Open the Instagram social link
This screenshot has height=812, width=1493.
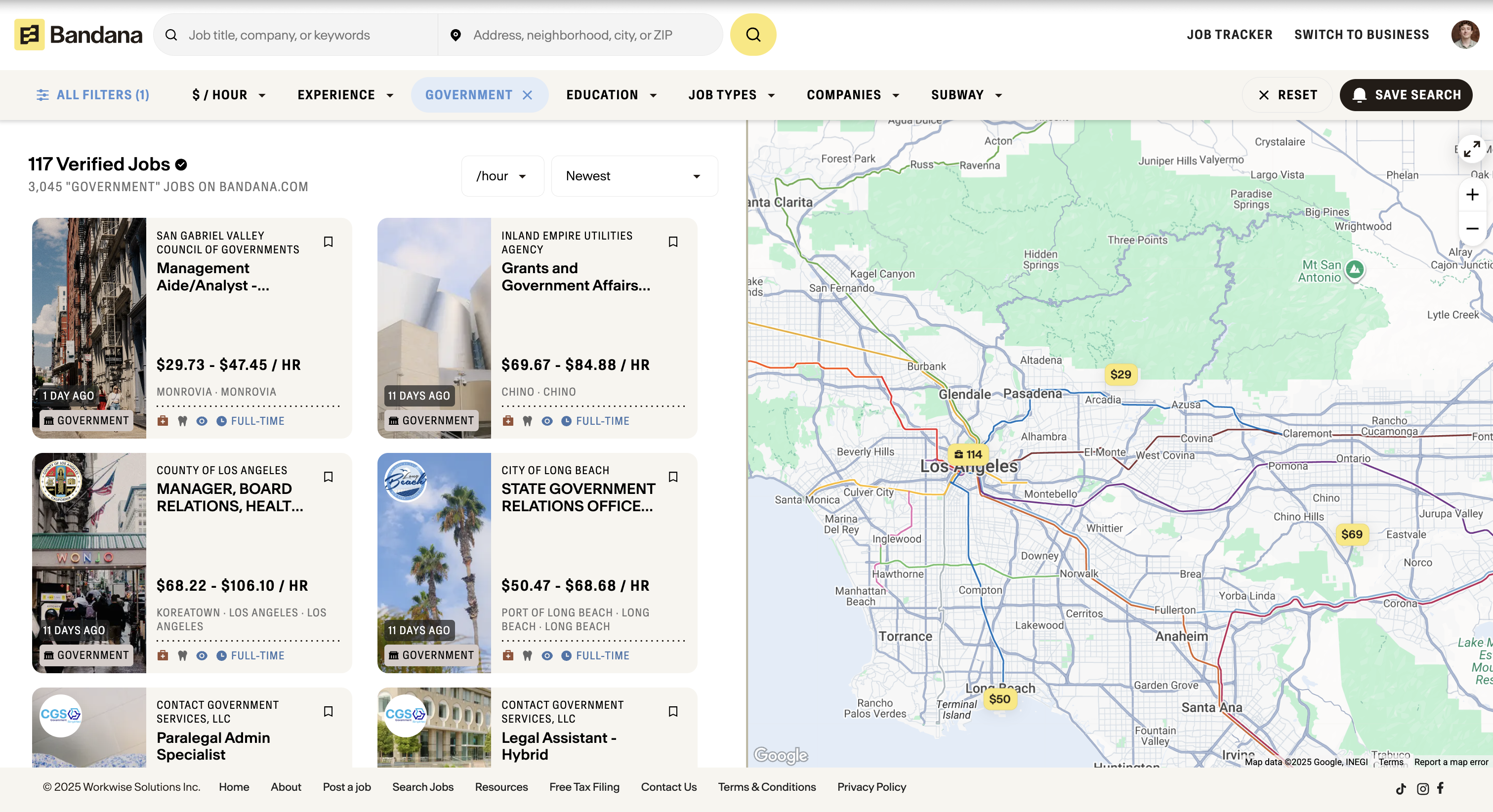pyautogui.click(x=1422, y=788)
